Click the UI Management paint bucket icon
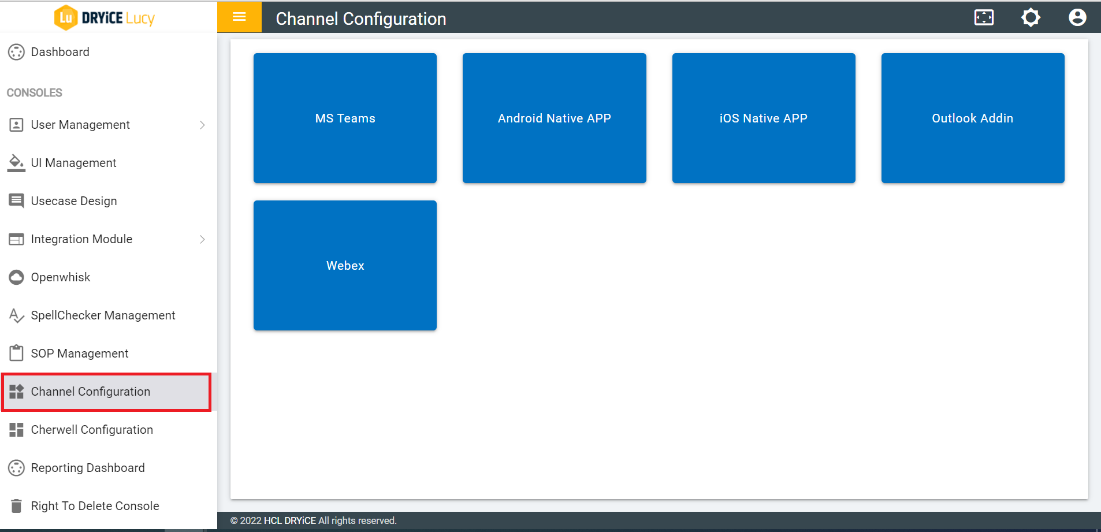This screenshot has height=532, width=1101. (x=16, y=163)
